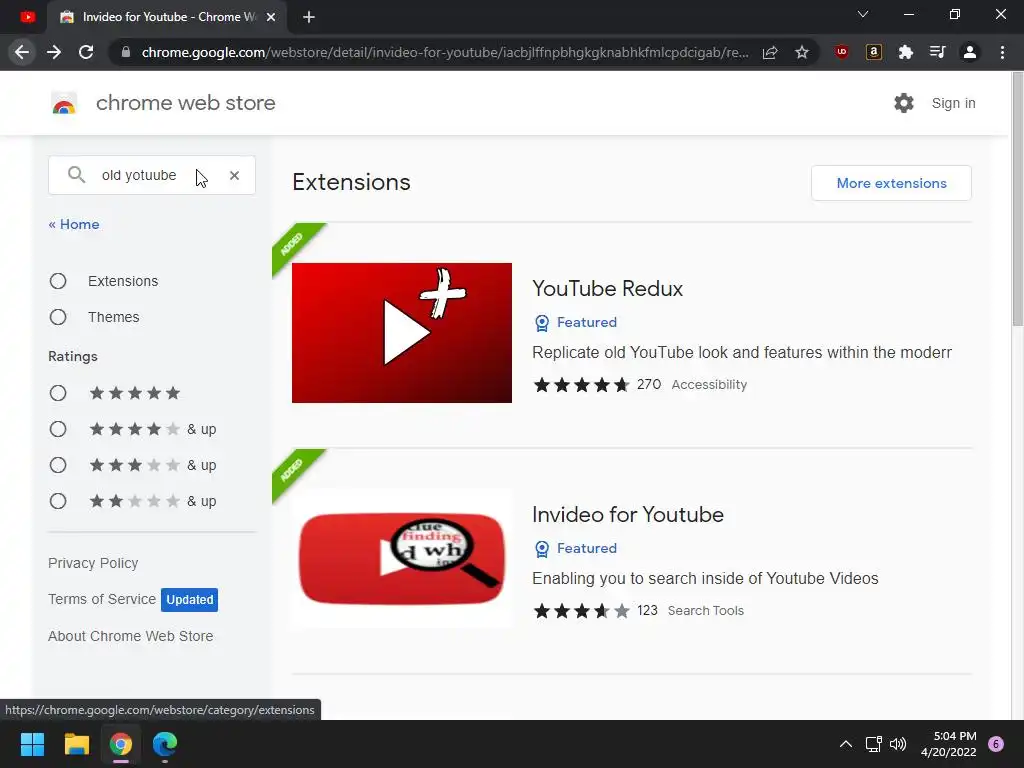Image resolution: width=1024 pixels, height=768 pixels.
Task: Click the address bar URL
Action: [x=444, y=52]
